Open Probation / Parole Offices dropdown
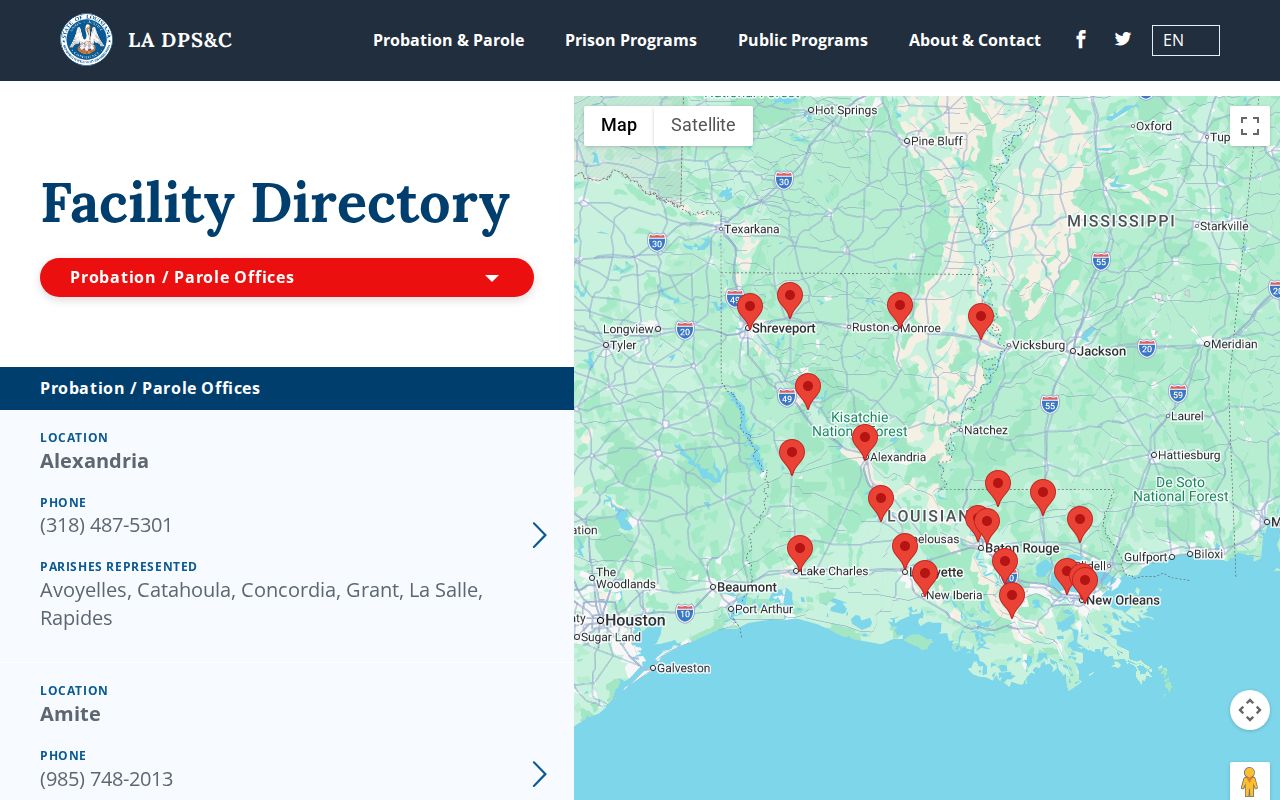1280x800 pixels. pos(287,277)
